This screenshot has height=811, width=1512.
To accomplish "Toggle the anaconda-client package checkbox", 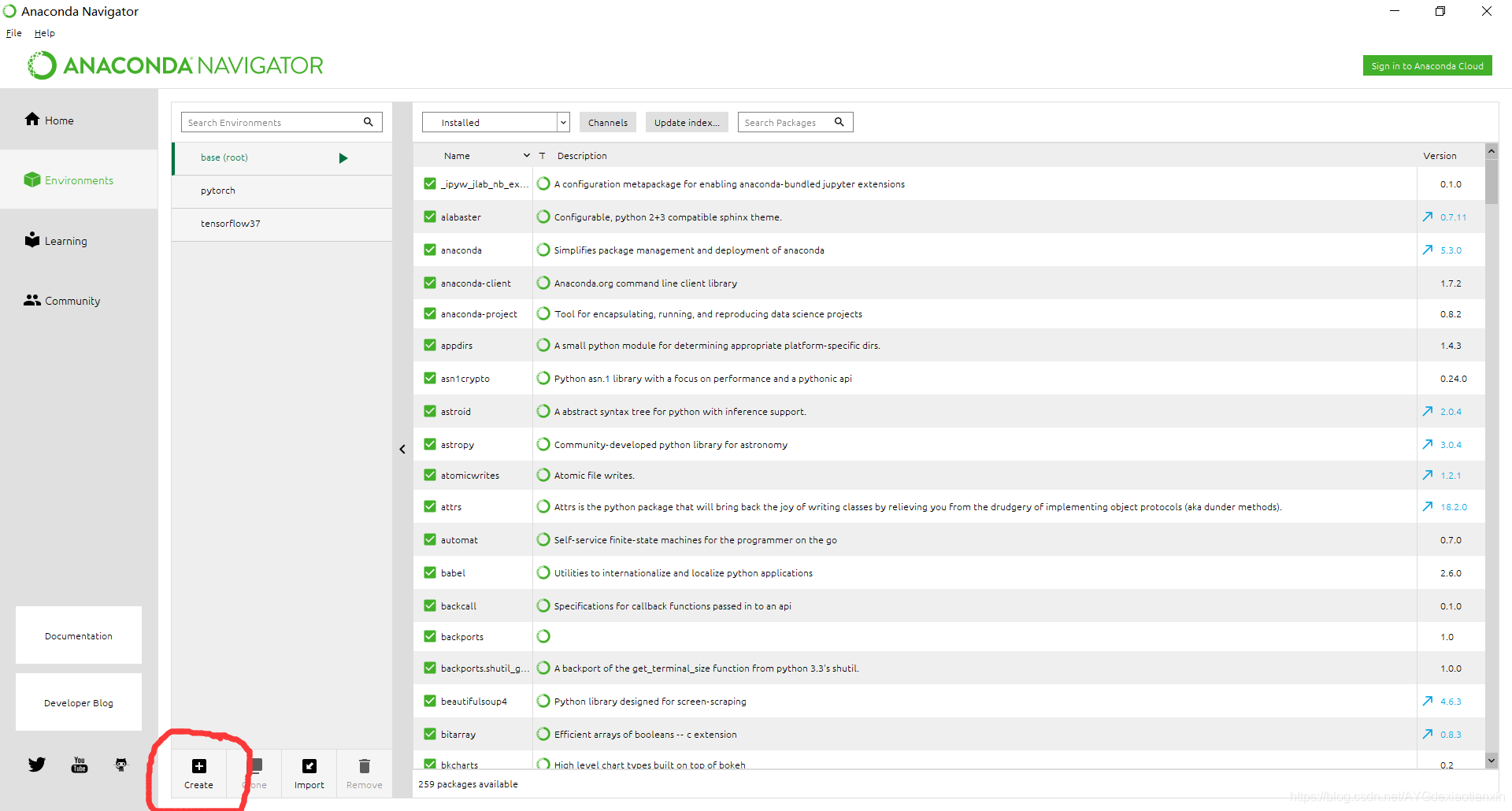I will 430,283.
